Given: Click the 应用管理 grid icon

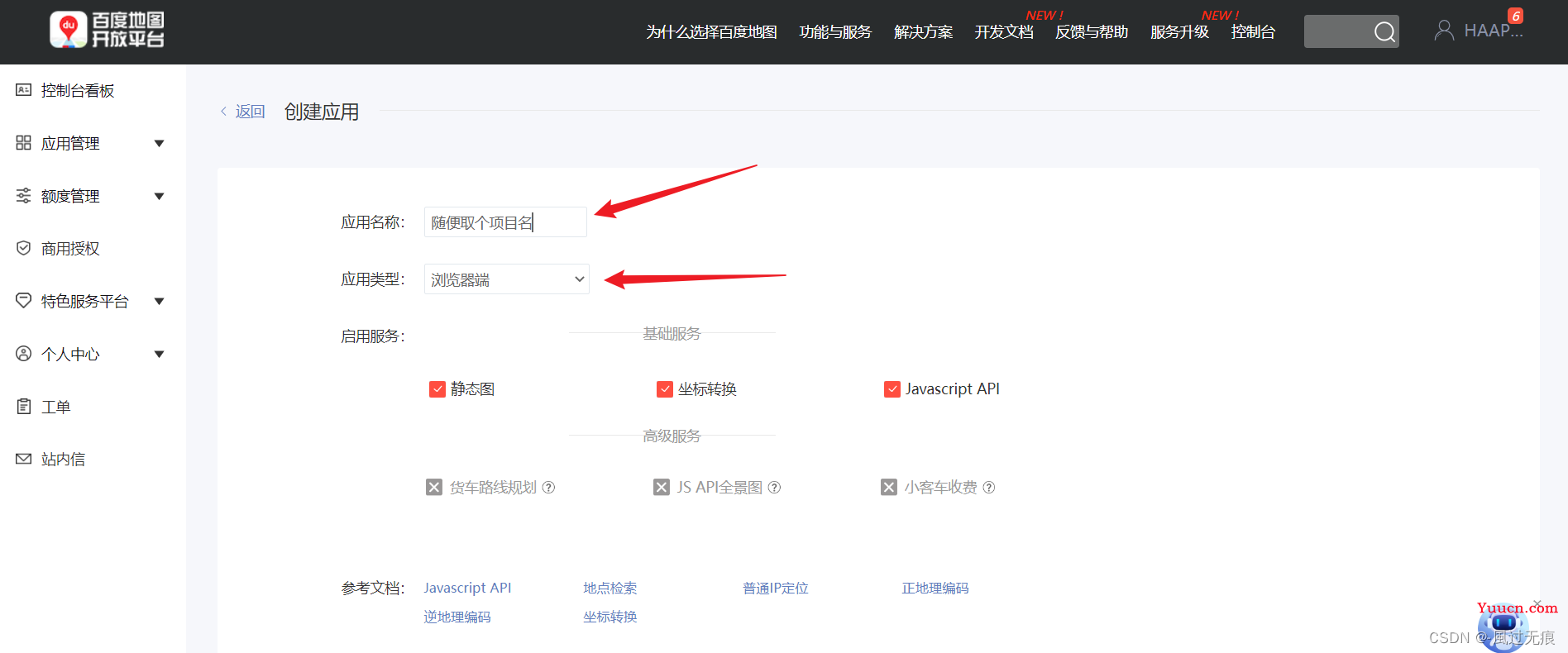Looking at the screenshot, I should pyautogui.click(x=24, y=143).
